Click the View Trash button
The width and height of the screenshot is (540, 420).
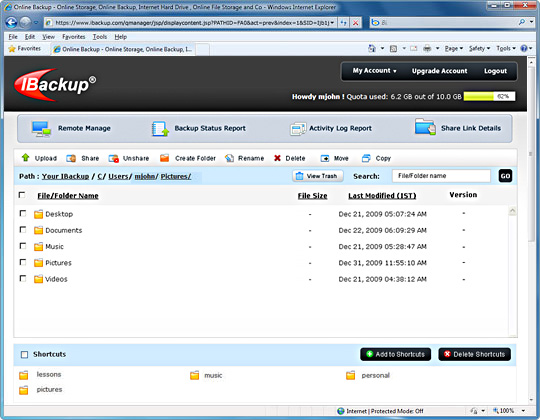coord(318,176)
